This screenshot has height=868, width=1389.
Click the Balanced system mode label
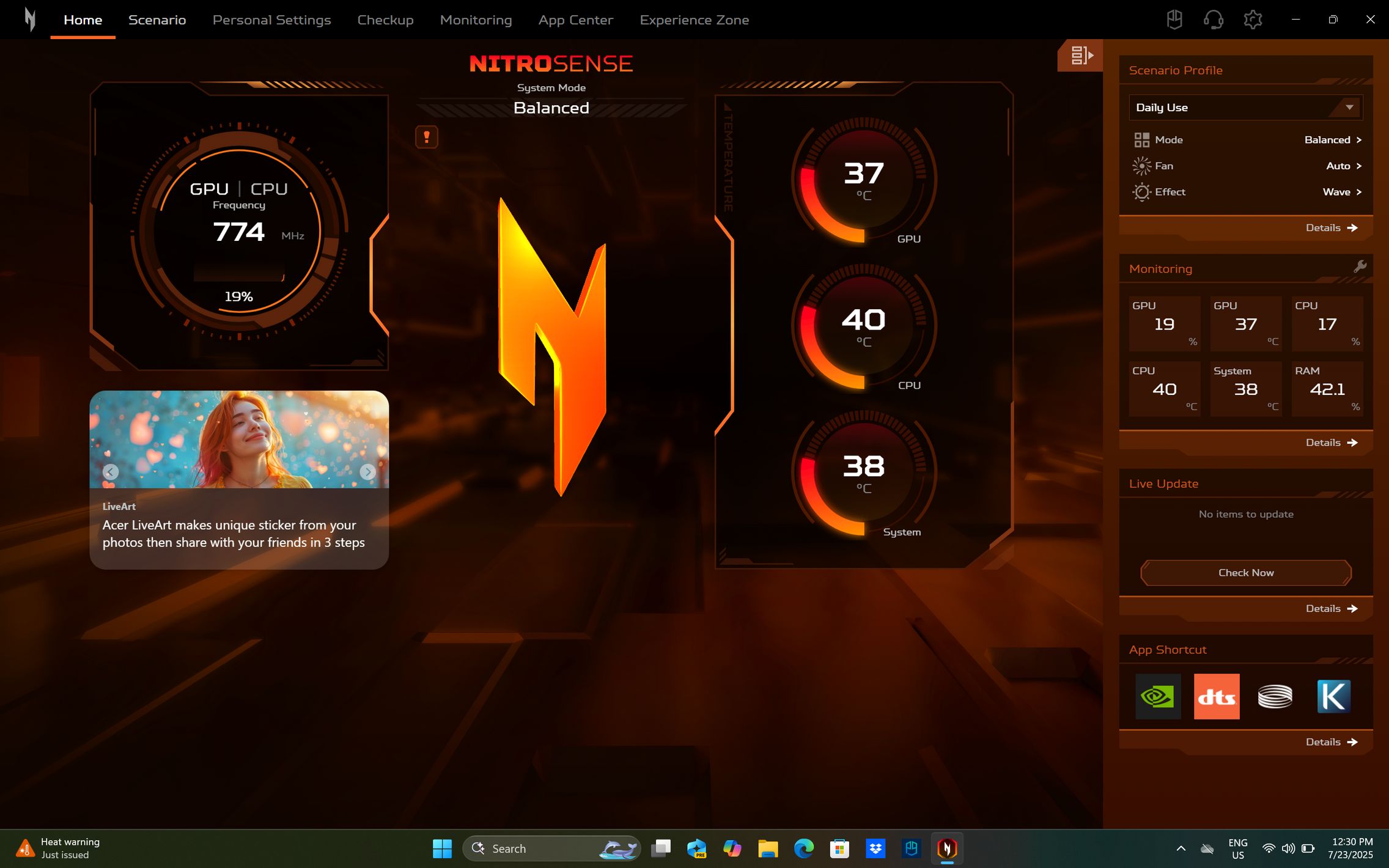pyautogui.click(x=551, y=108)
